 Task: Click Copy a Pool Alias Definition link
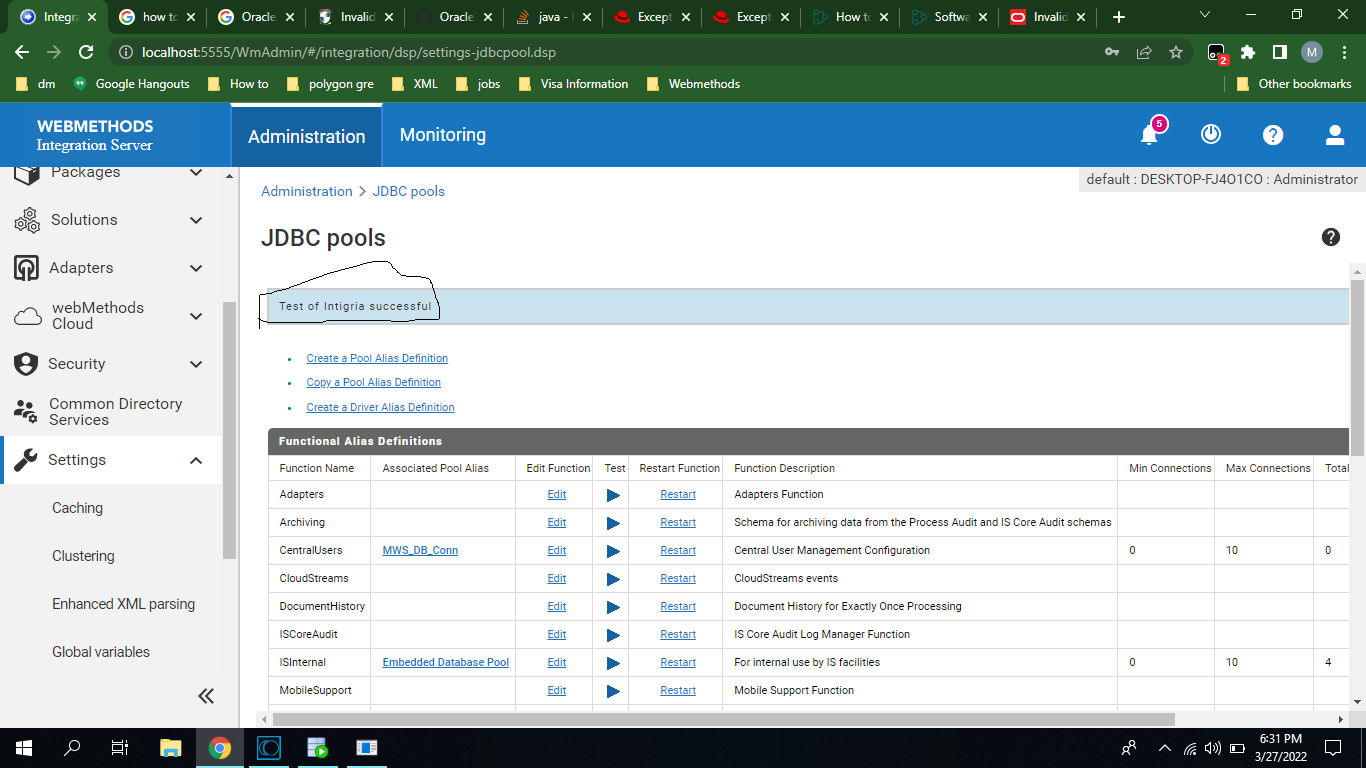click(373, 382)
